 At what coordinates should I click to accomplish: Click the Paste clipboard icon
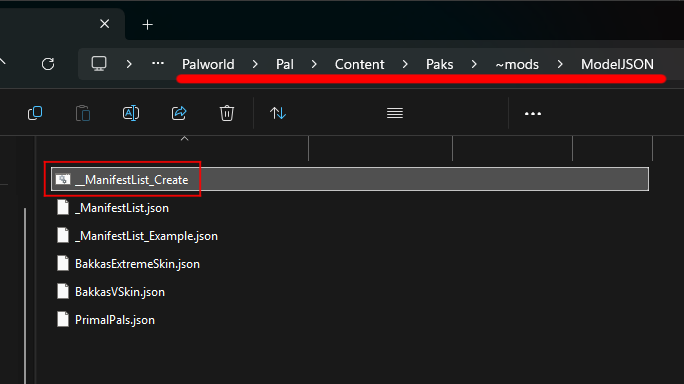tap(83, 113)
